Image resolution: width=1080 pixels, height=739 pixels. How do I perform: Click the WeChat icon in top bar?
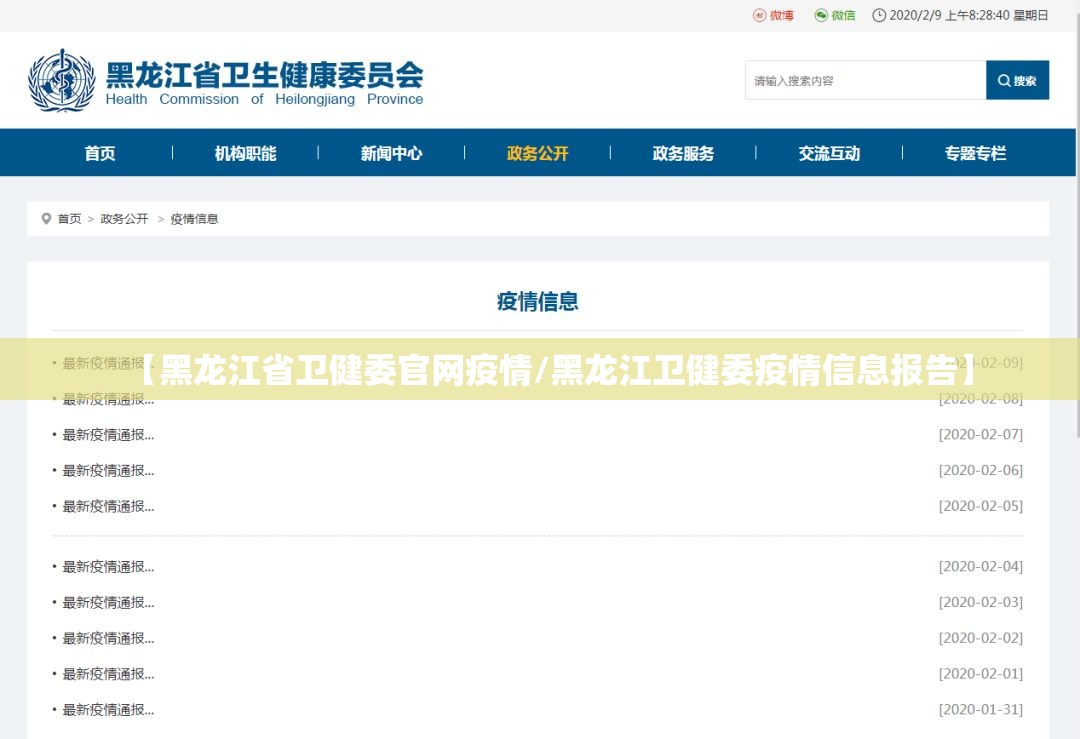(821, 15)
